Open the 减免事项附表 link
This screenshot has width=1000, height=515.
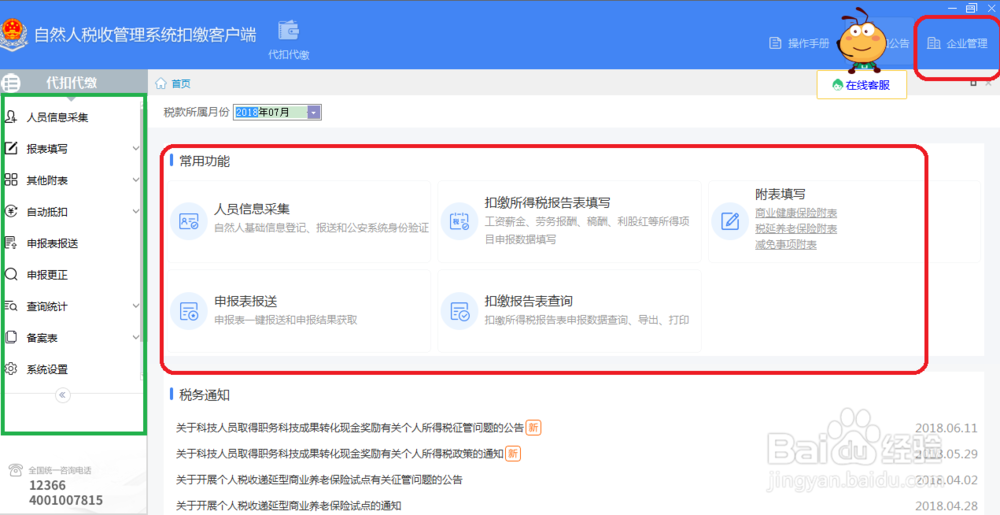click(x=786, y=245)
